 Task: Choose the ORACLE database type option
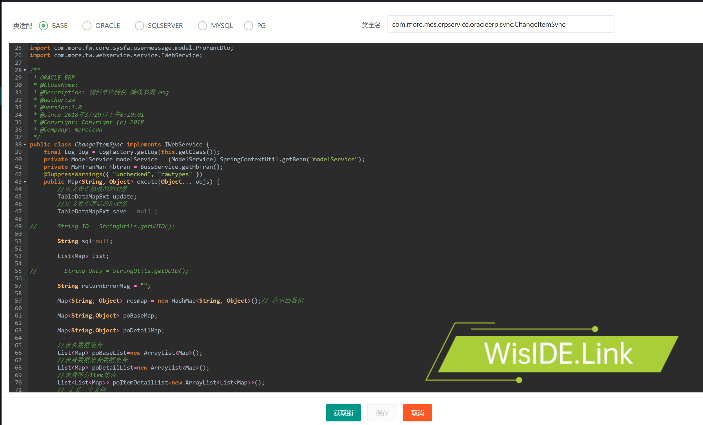click(x=87, y=25)
